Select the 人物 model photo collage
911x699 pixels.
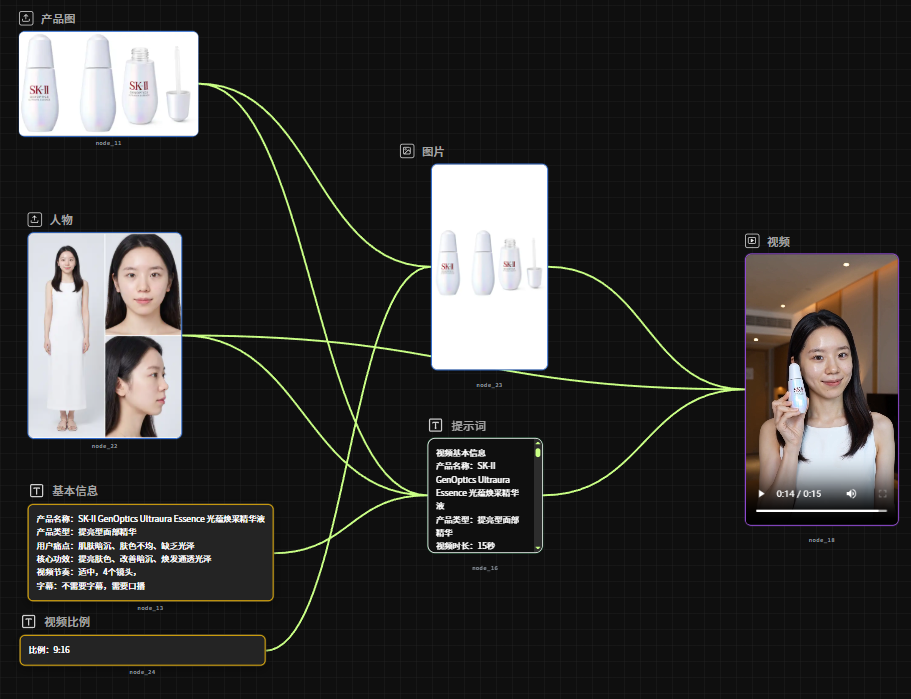[105, 335]
